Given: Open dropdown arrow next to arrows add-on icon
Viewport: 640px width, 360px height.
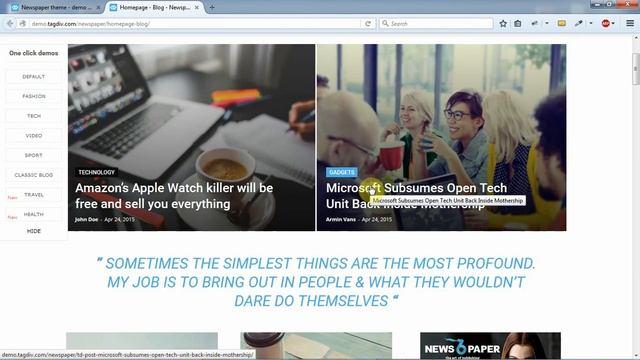Looking at the screenshot, I should pos(547,24).
